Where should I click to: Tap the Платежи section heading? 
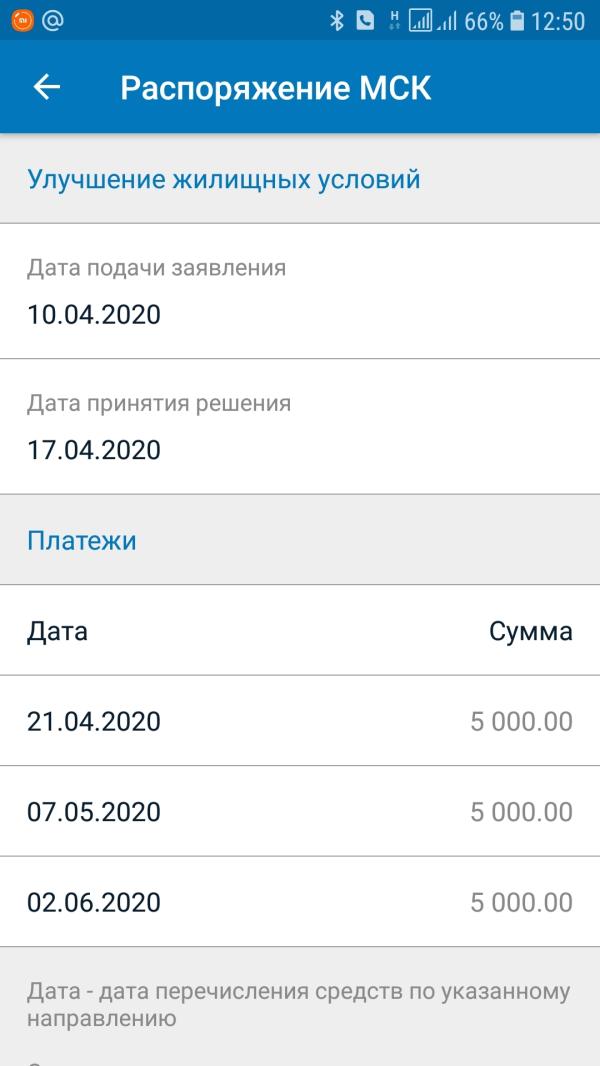tap(82, 540)
